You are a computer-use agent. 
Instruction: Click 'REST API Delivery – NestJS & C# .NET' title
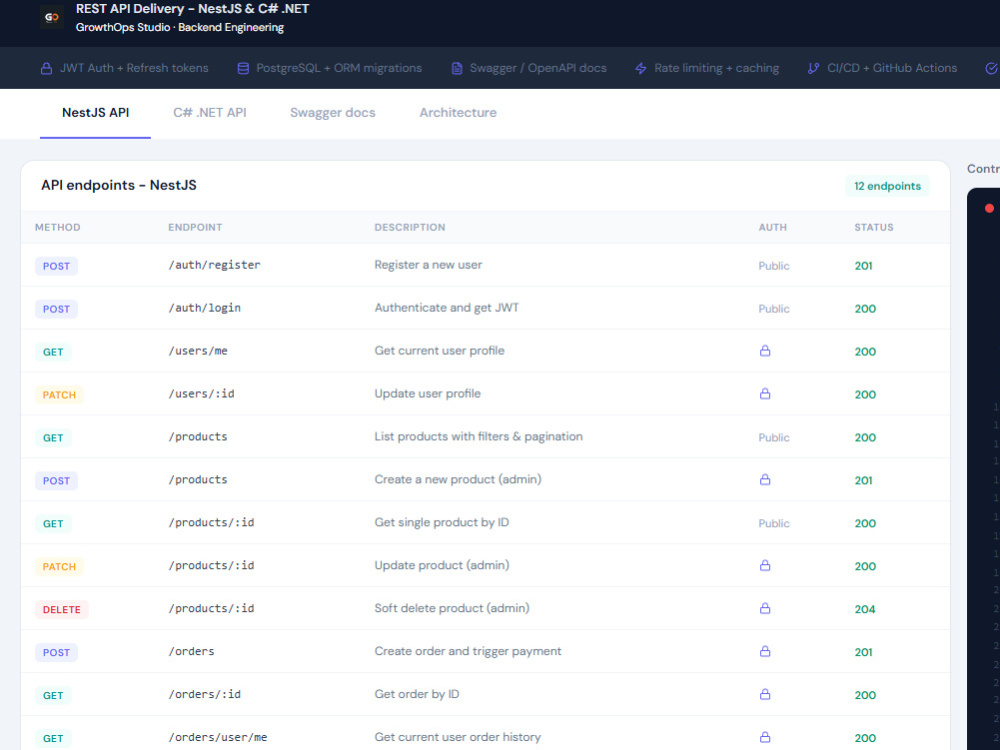tap(193, 9)
